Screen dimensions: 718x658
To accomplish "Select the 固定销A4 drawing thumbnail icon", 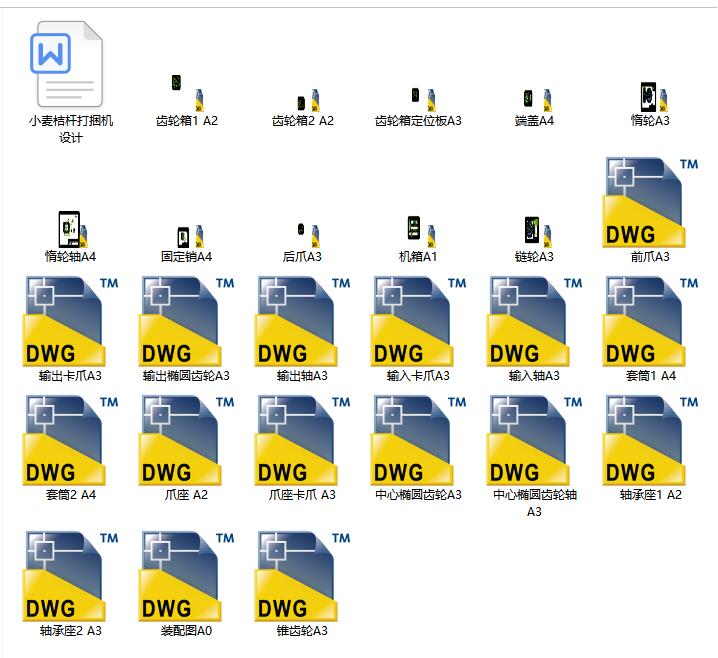I will [190, 236].
